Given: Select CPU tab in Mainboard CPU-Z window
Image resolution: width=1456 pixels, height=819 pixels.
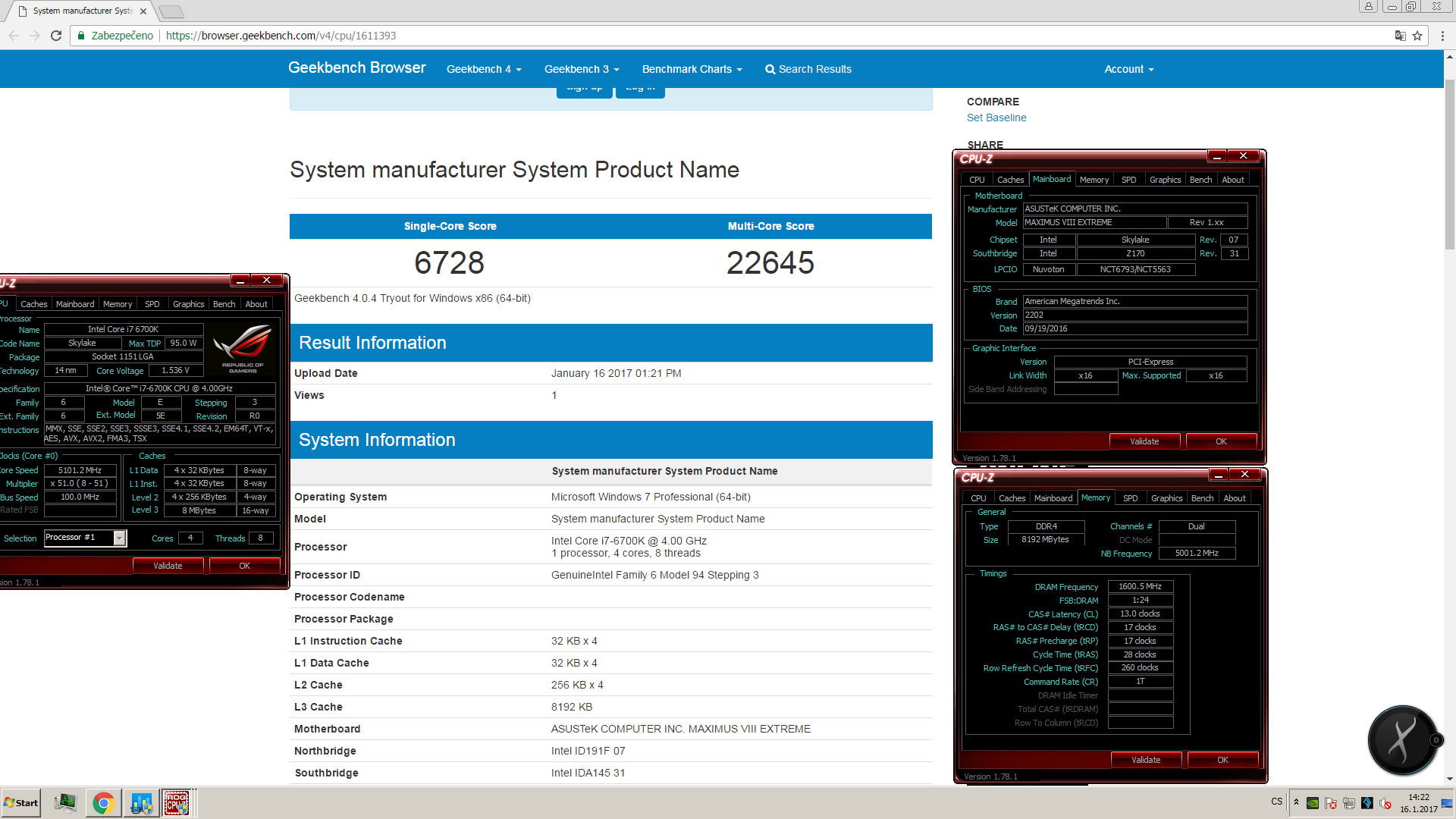Looking at the screenshot, I should (977, 180).
